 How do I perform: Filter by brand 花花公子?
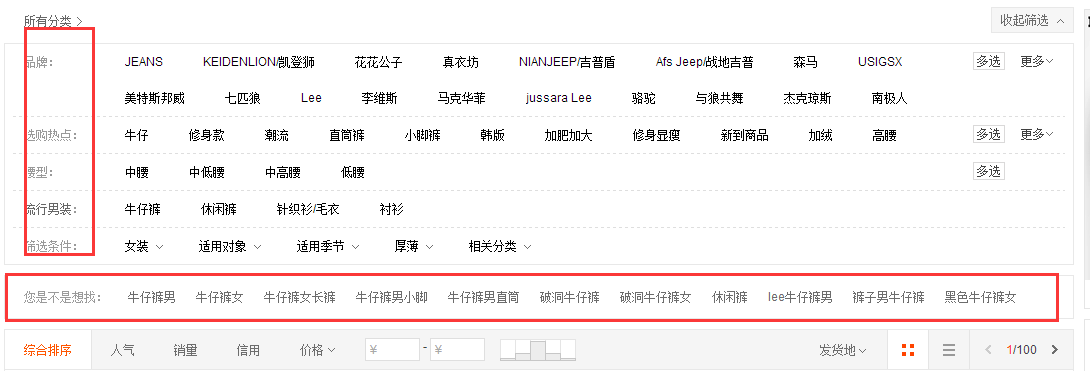click(378, 62)
